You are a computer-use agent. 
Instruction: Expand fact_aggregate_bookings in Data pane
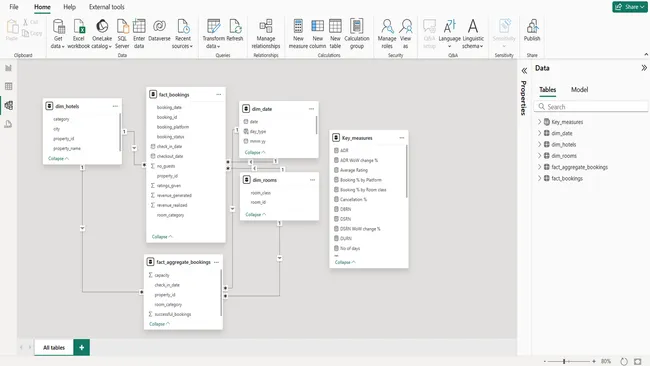(x=539, y=167)
